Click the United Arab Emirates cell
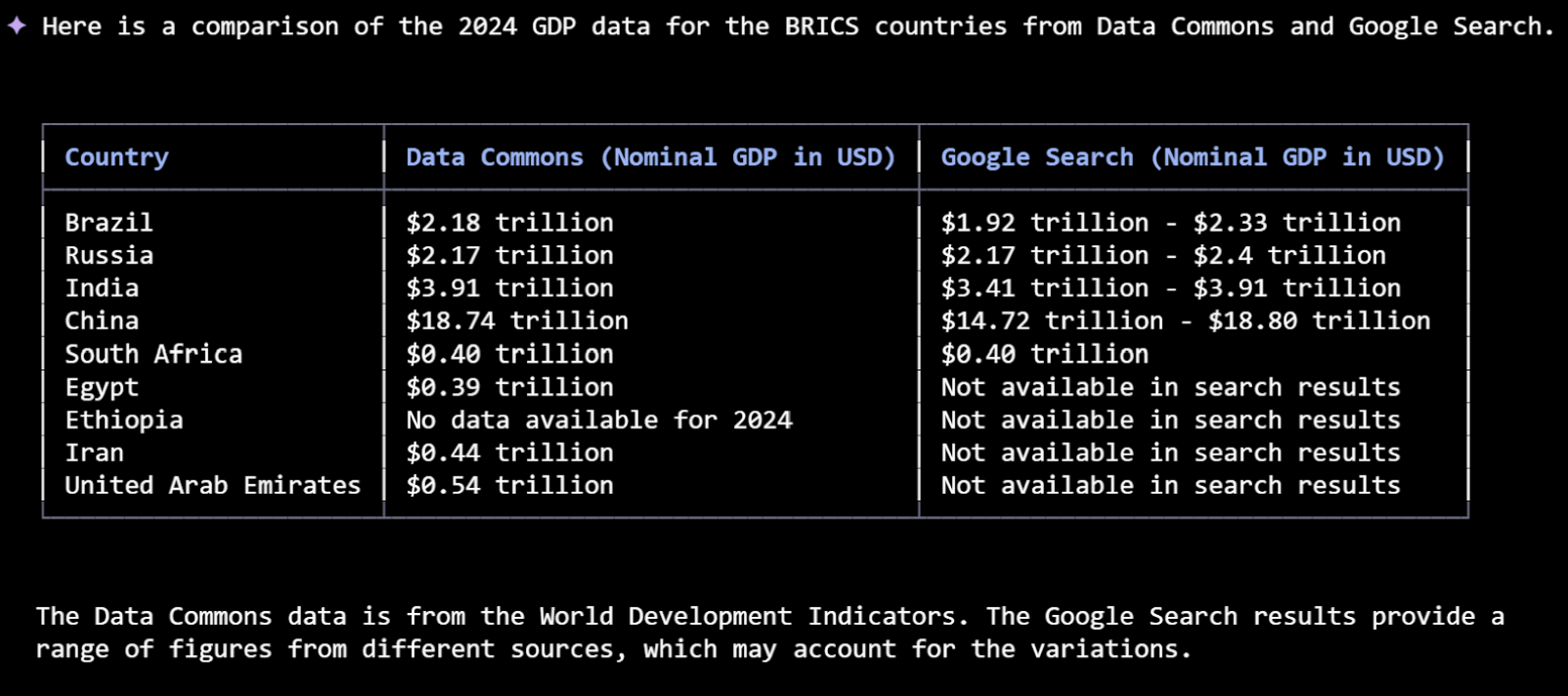The width and height of the screenshot is (1568, 696). click(212, 486)
